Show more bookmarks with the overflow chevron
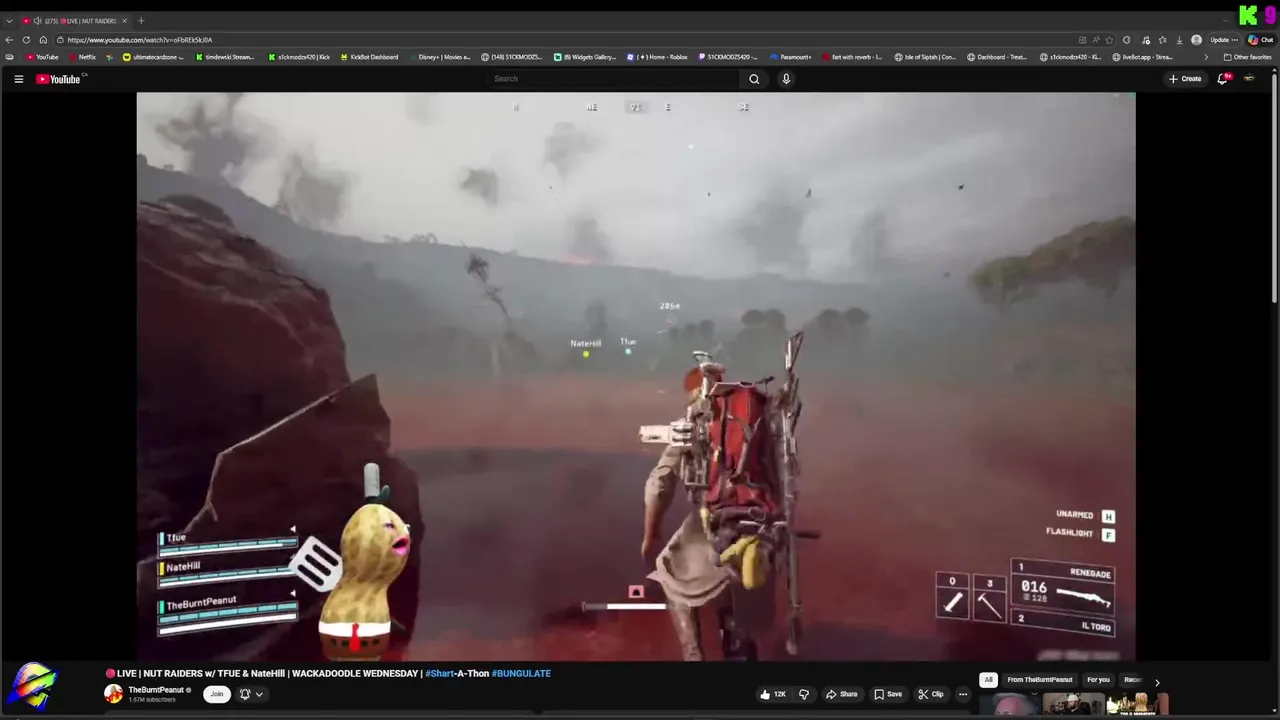 (1205, 57)
